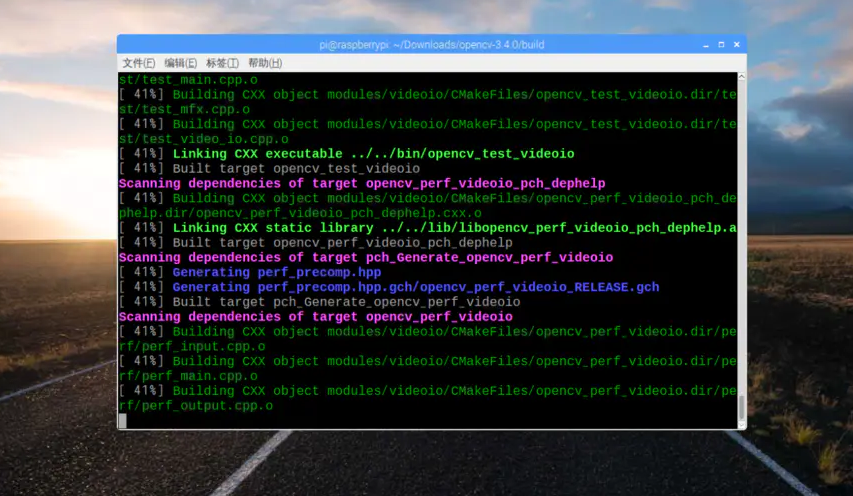Minimize the terminal window
Image resolution: width=853 pixels, height=496 pixels.
click(706, 45)
